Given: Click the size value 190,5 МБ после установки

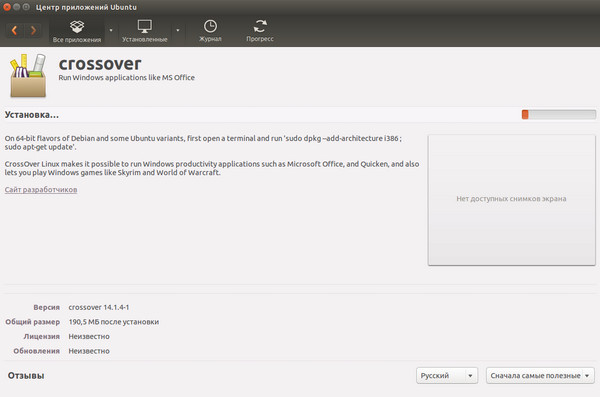Looking at the screenshot, I should (114, 322).
